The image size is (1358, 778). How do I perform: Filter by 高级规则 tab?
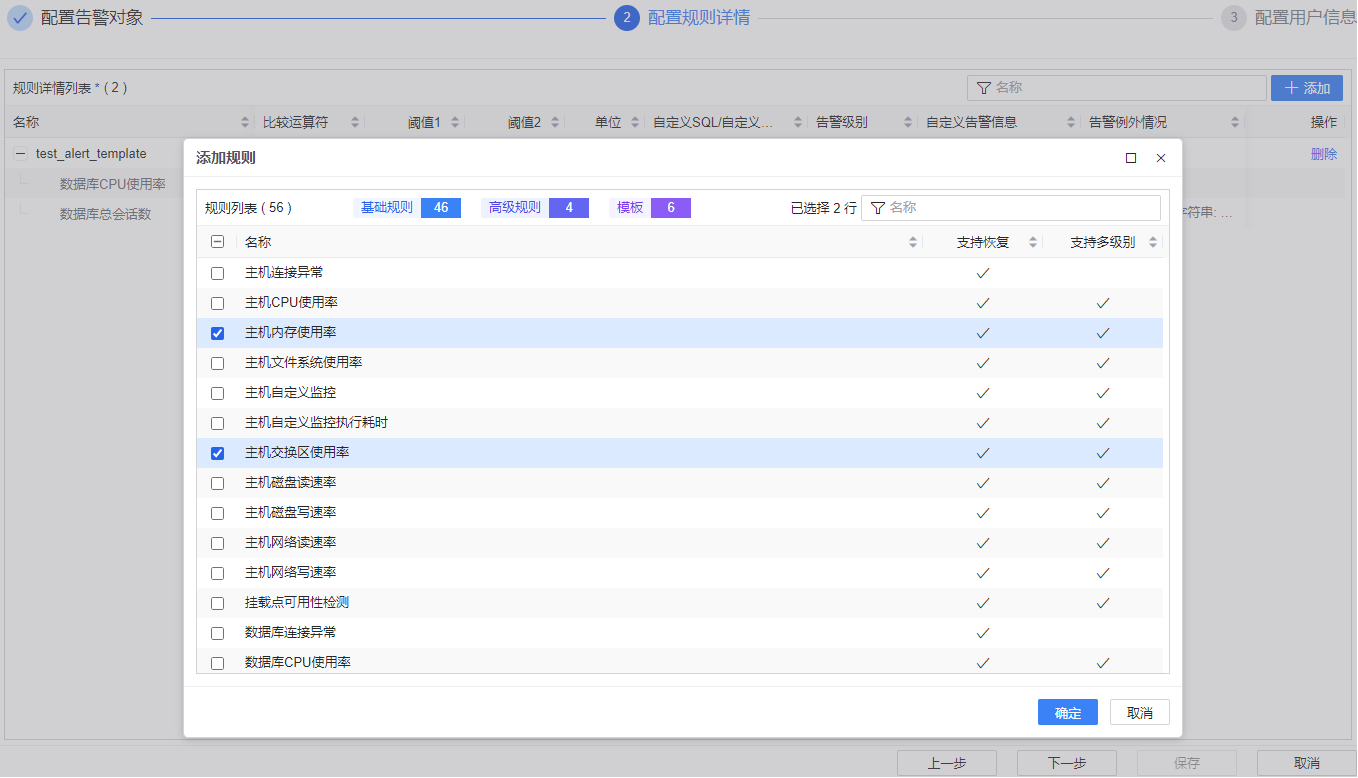click(x=535, y=208)
